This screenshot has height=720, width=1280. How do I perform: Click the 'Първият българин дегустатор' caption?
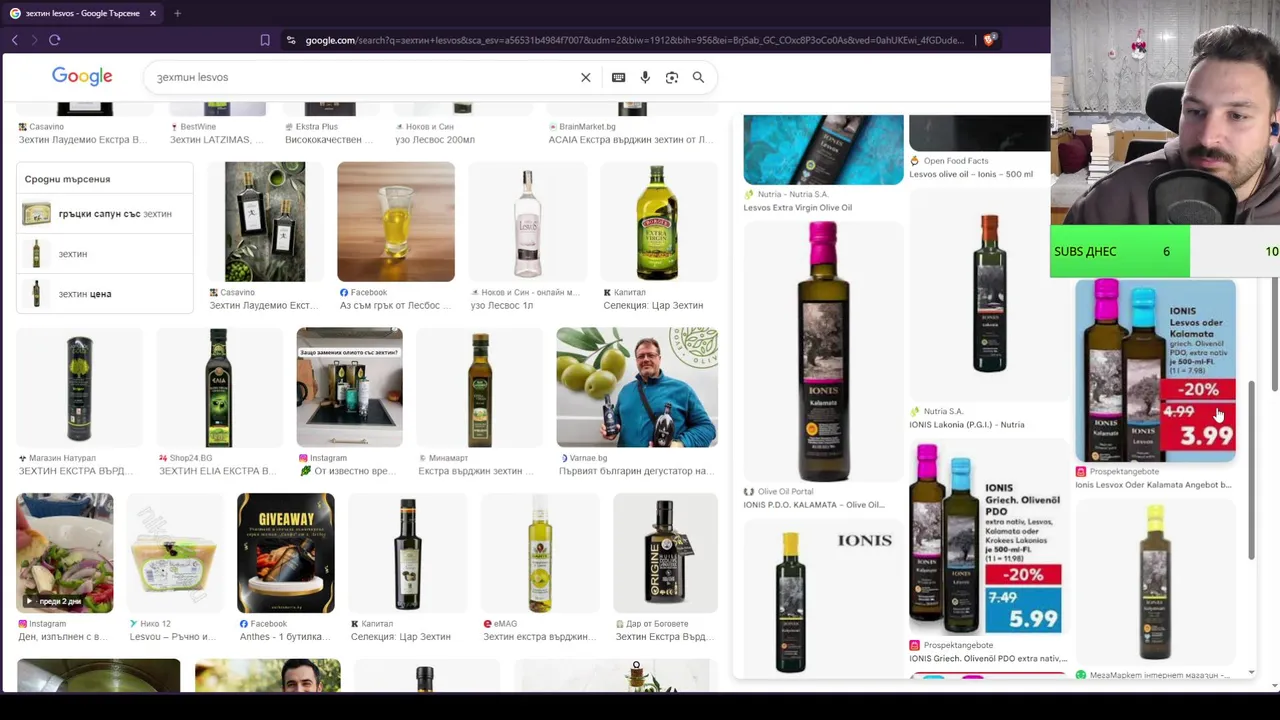coord(636,471)
